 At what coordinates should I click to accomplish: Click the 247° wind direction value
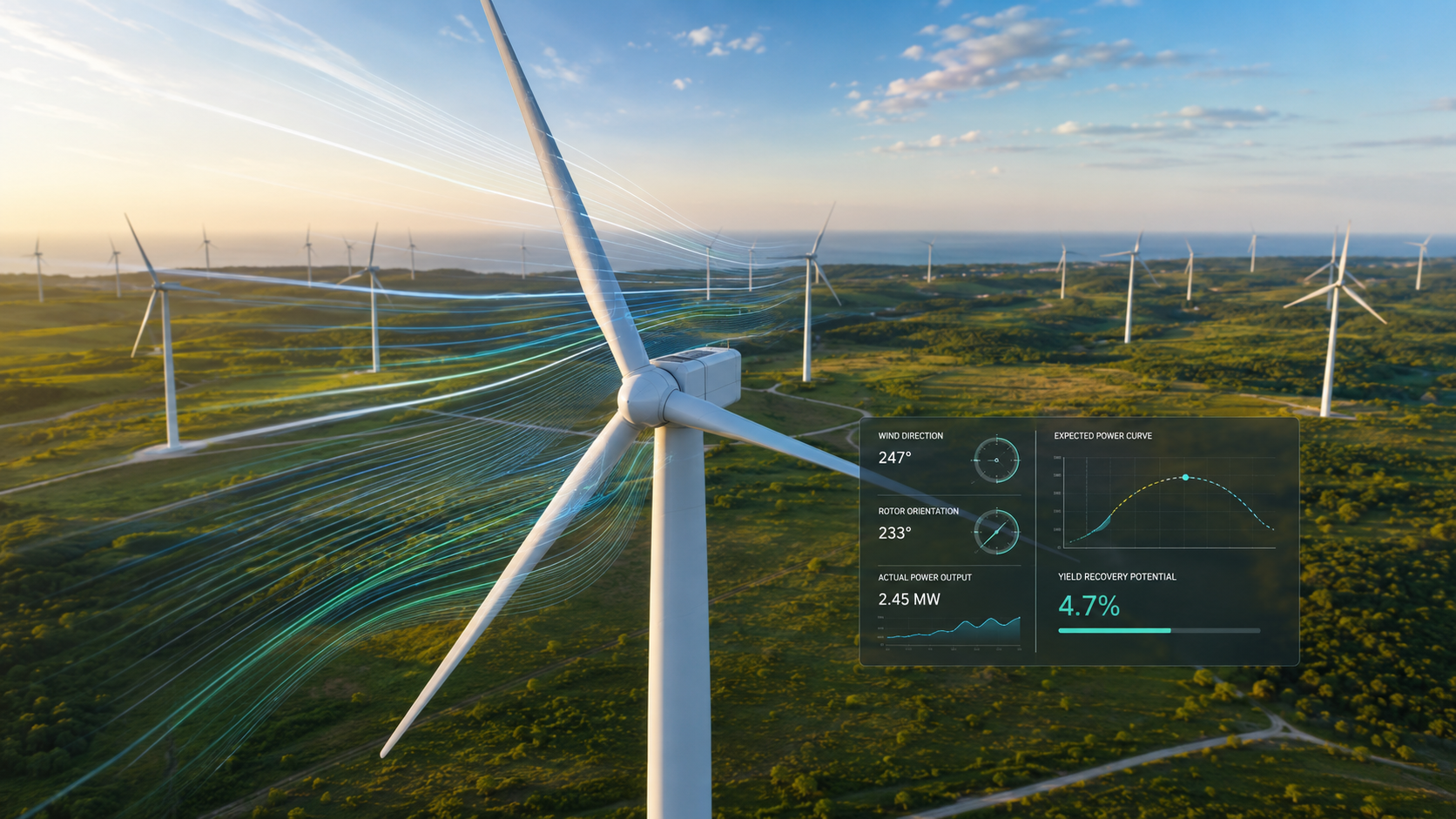tap(894, 458)
